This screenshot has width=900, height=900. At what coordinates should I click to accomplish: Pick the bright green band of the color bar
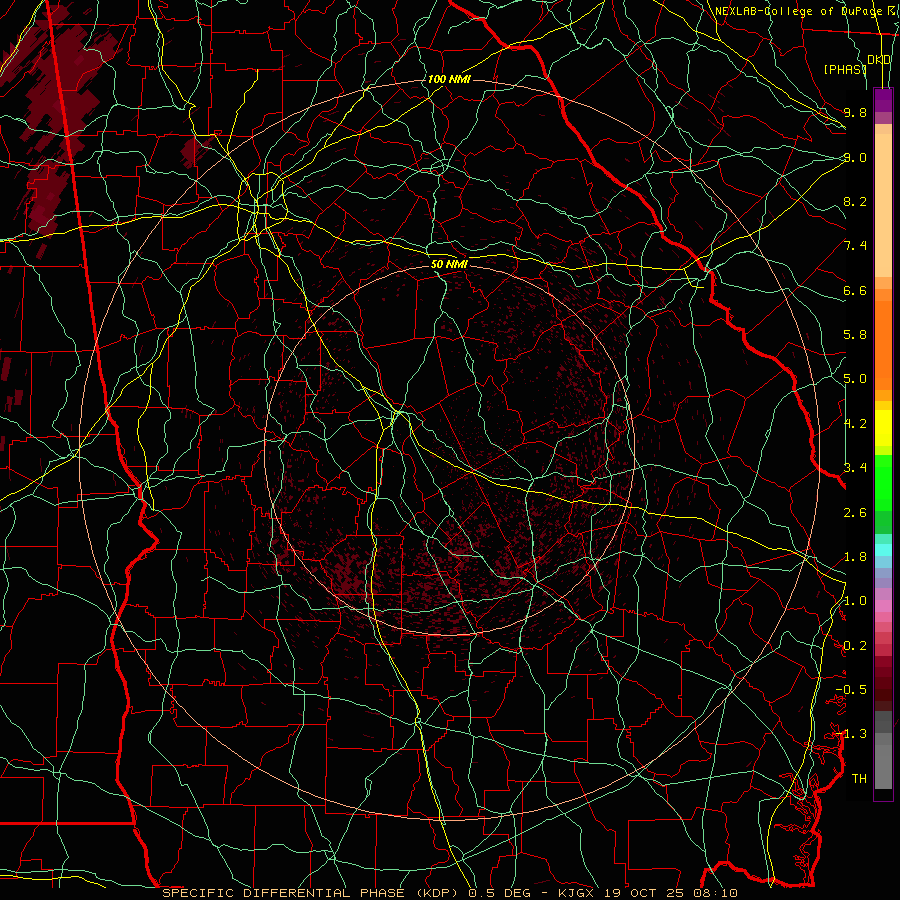tap(883, 482)
